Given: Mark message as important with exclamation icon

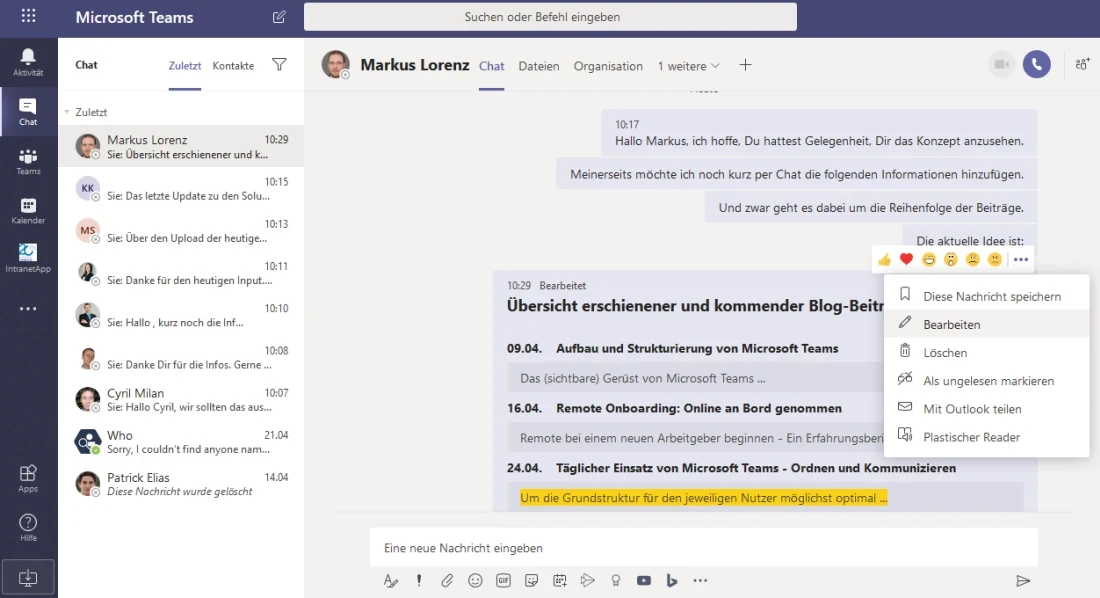Looking at the screenshot, I should coord(419,581).
